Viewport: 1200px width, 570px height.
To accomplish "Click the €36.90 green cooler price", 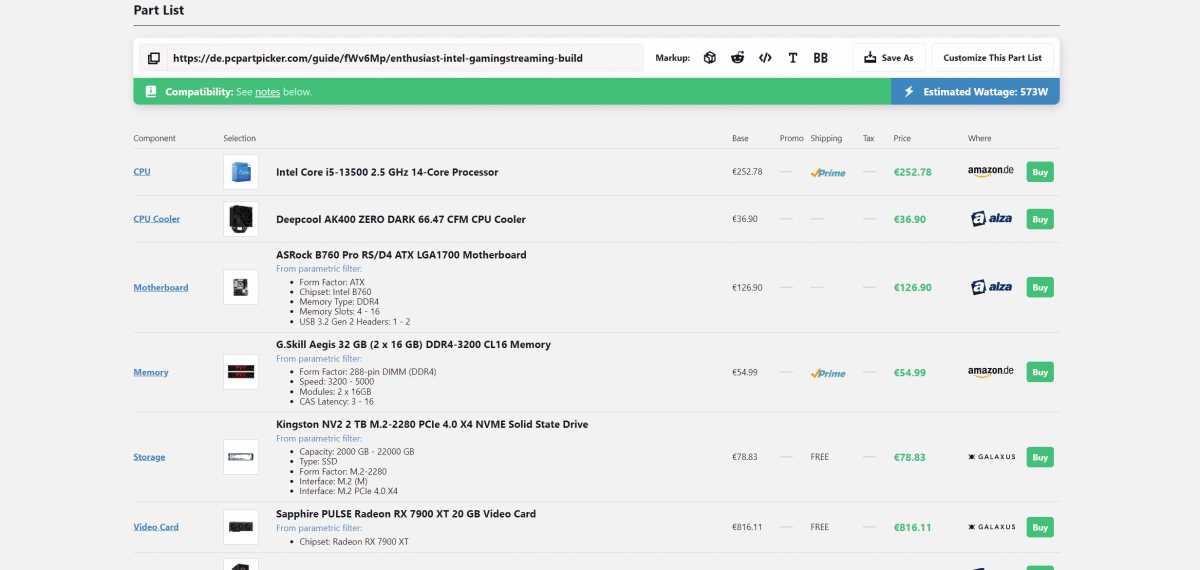I will coord(910,219).
